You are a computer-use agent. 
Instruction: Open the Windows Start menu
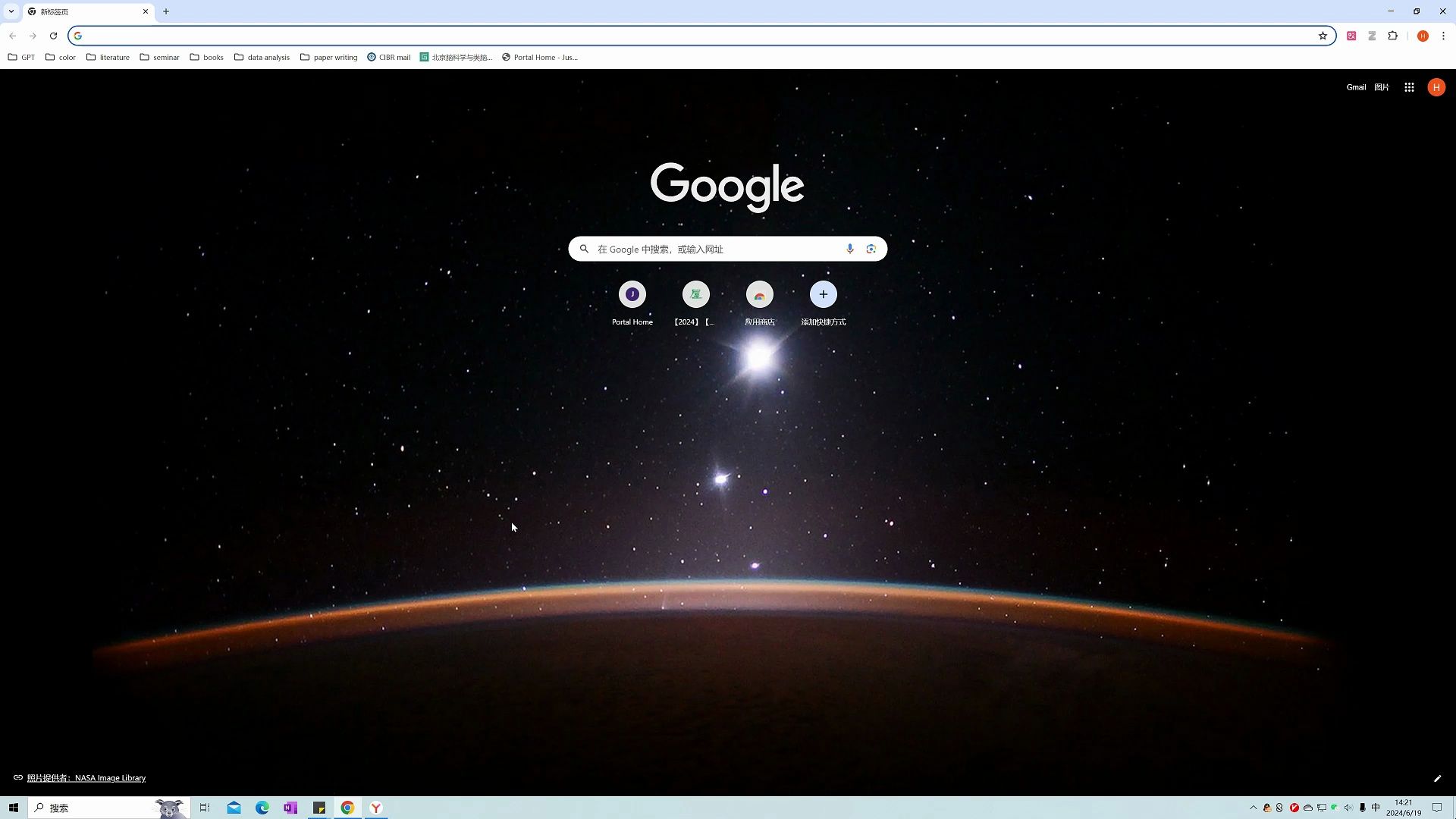(13, 808)
